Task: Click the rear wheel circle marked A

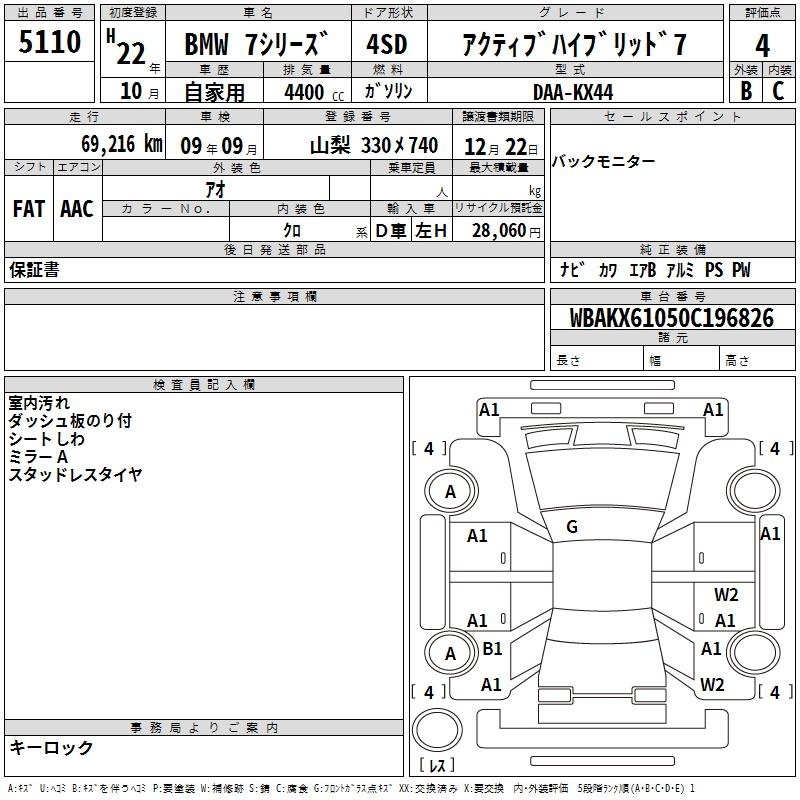Action: click(x=450, y=653)
